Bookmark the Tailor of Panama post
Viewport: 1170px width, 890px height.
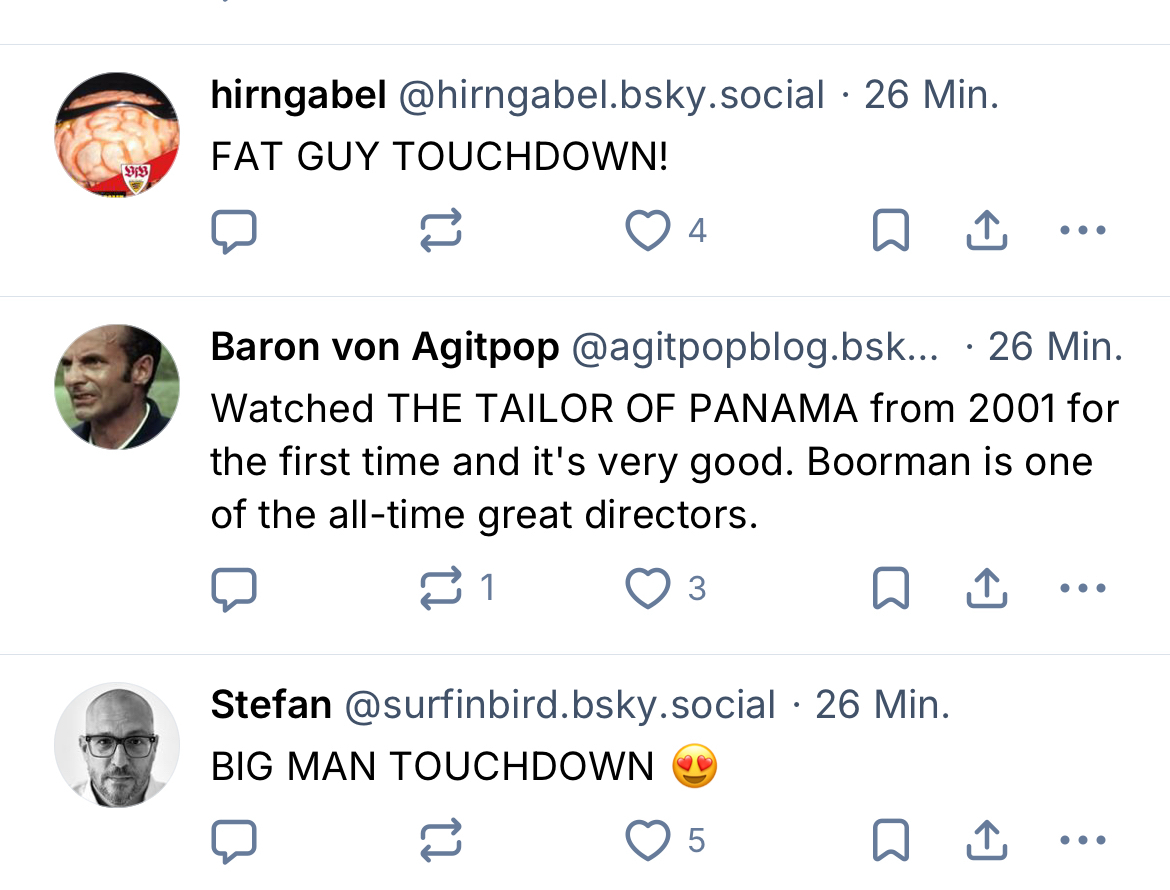click(x=890, y=589)
